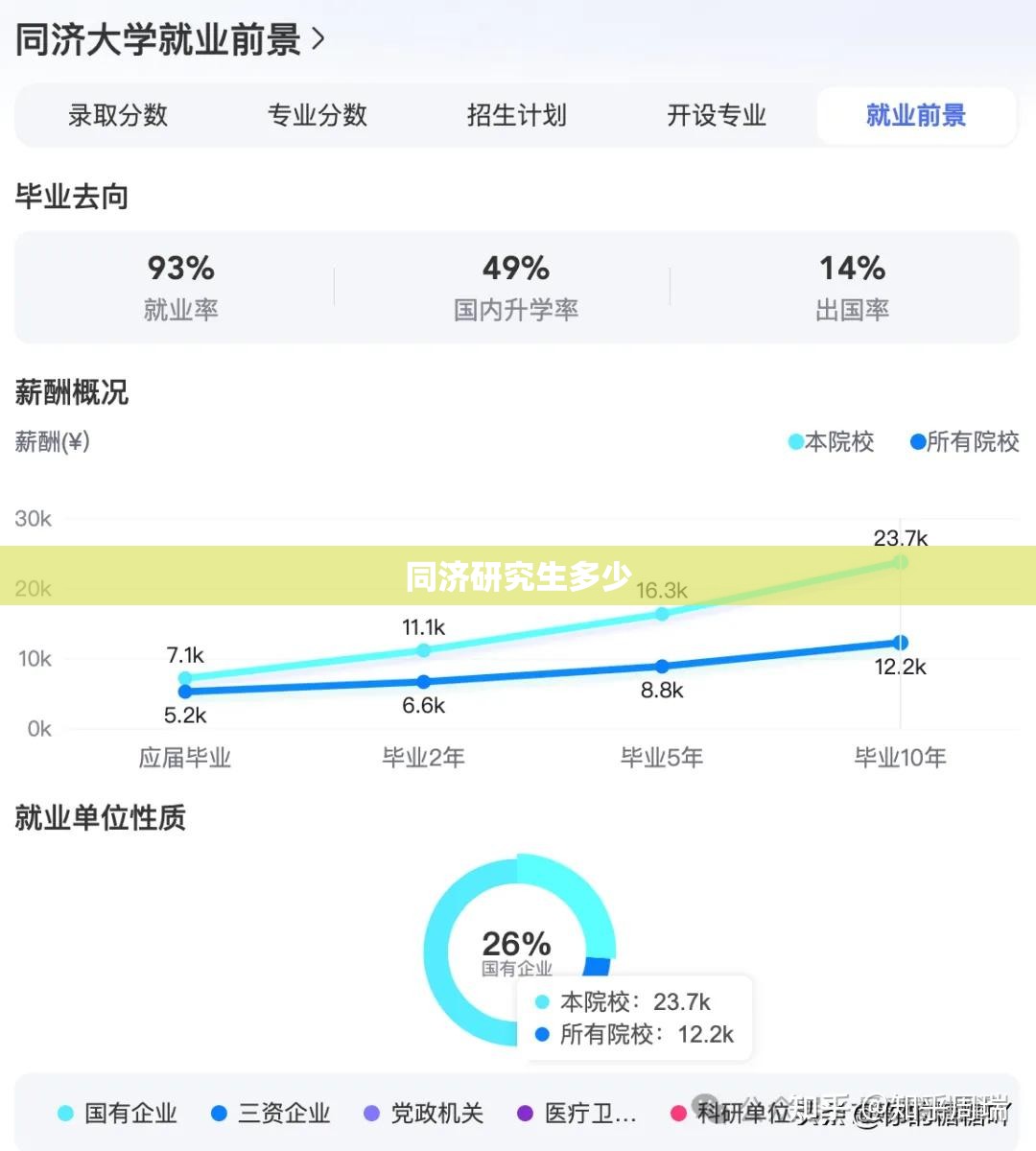The width and height of the screenshot is (1036, 1151).
Task: Switch to the 专业分数 tab
Action: [318, 116]
